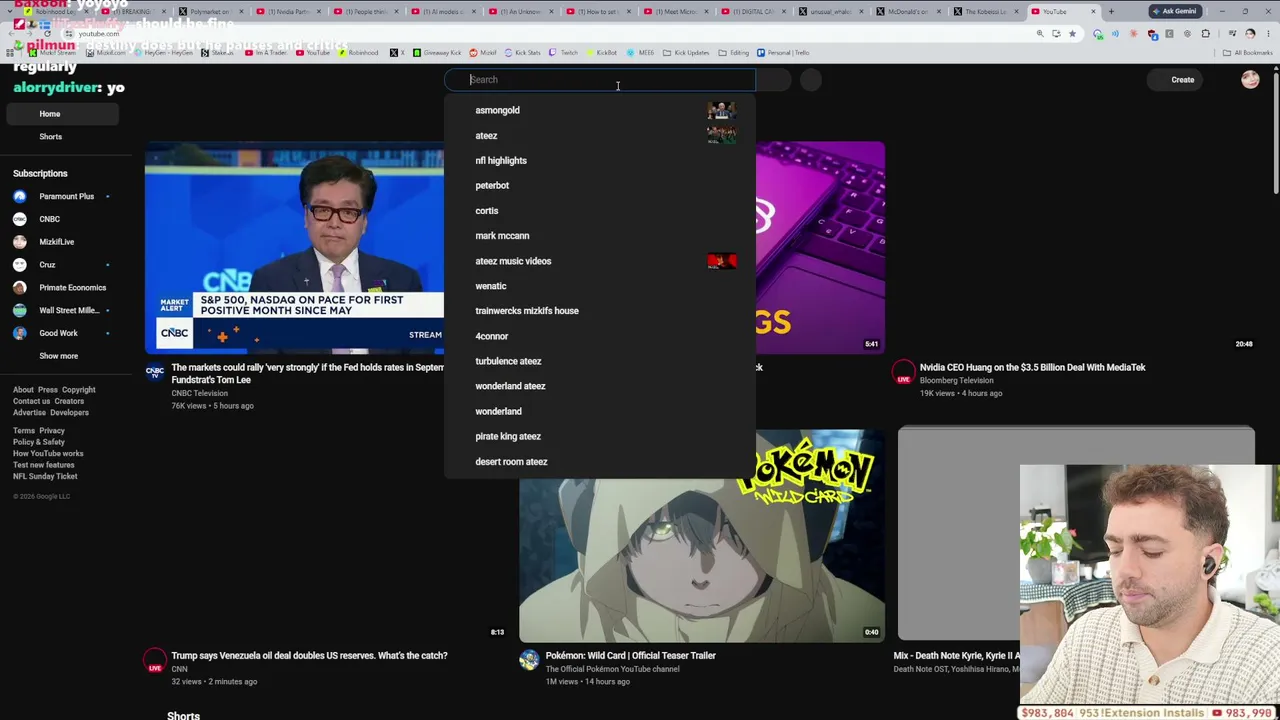Screen dimensions: 1280x720
Task: Open the CNN live channel avatar
Action: pyautogui.click(x=155, y=660)
